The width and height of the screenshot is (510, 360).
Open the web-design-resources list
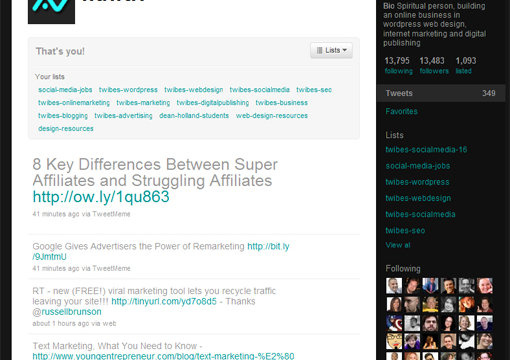[x=272, y=116]
